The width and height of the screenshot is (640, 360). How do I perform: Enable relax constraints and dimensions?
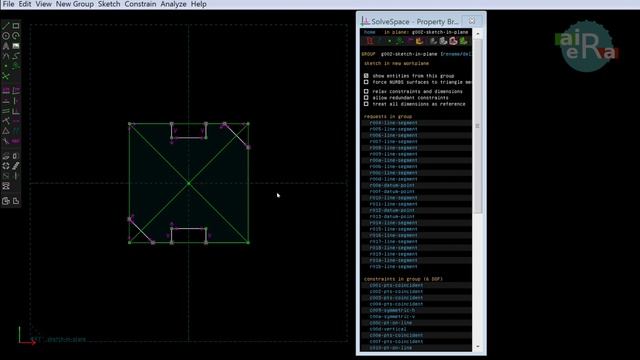[x=366, y=91]
